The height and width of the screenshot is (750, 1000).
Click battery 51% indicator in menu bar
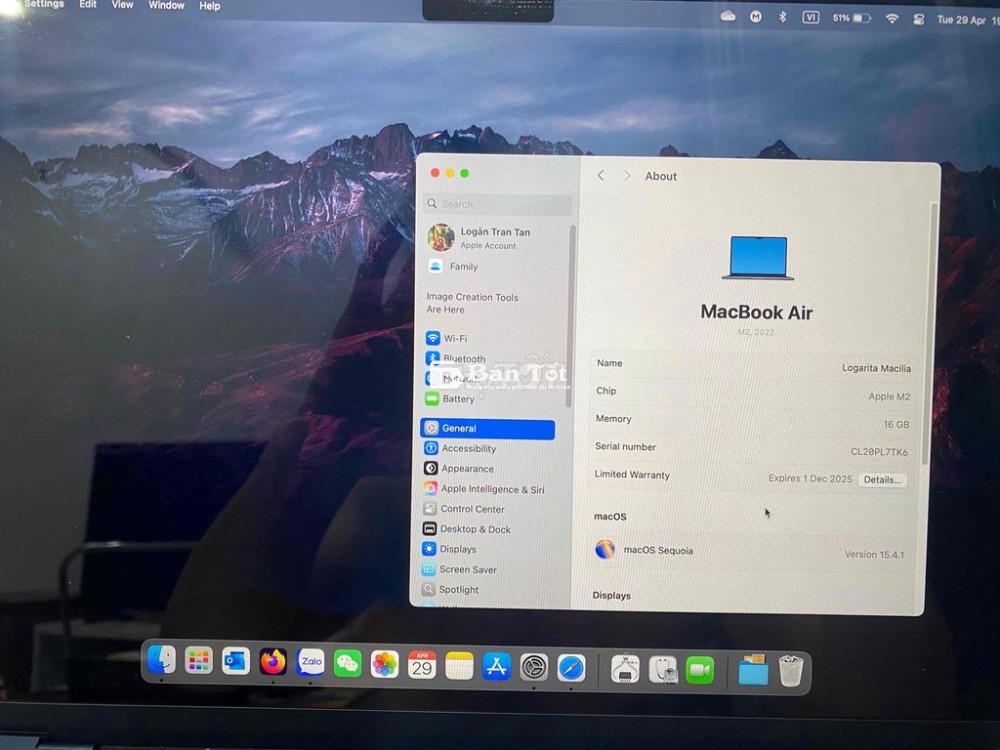tap(851, 18)
